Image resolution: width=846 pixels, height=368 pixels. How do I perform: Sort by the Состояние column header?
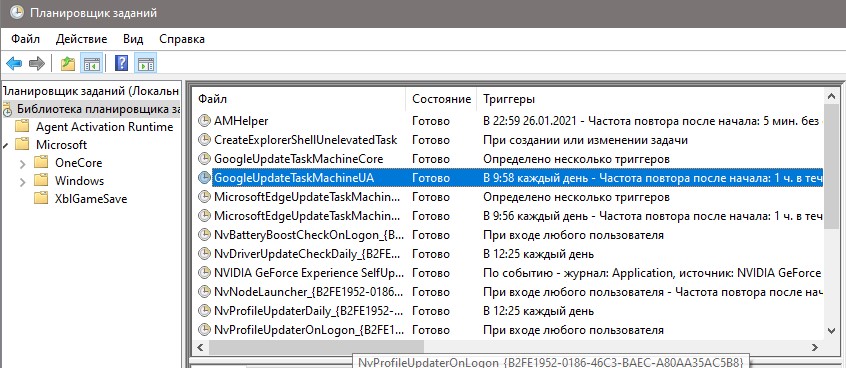point(441,99)
